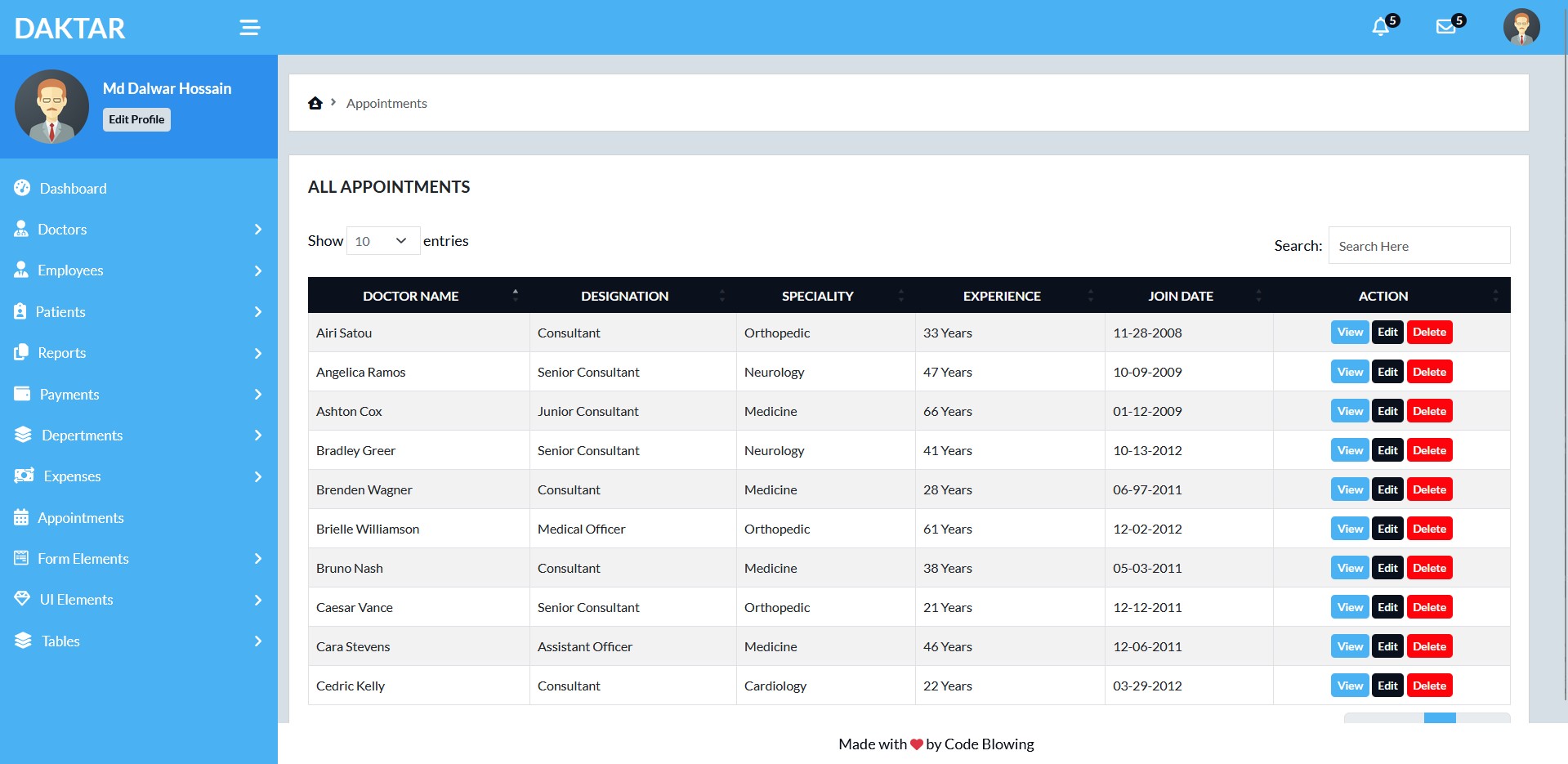View Airi Satou's appointment details

point(1350,333)
